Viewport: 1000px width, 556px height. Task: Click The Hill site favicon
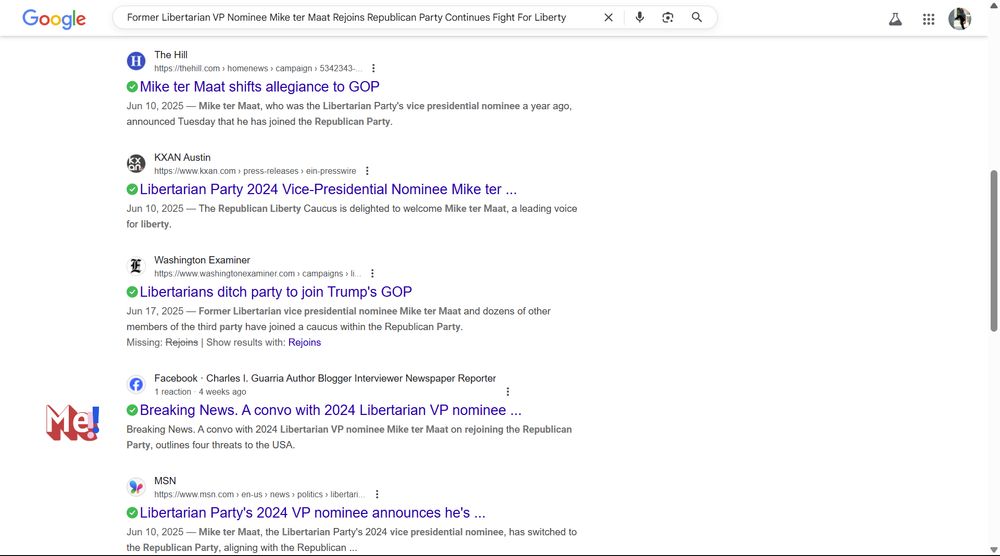click(x=136, y=61)
